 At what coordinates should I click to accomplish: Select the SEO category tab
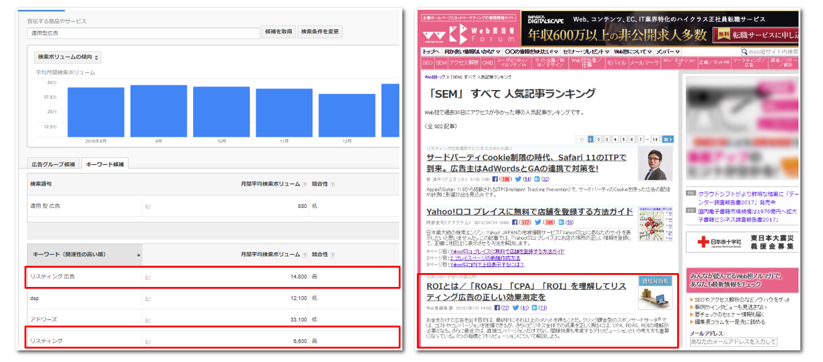(x=428, y=62)
